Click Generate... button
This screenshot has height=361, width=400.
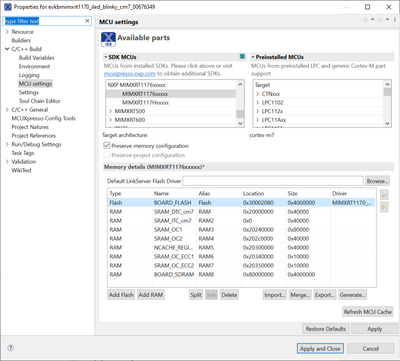point(352,295)
